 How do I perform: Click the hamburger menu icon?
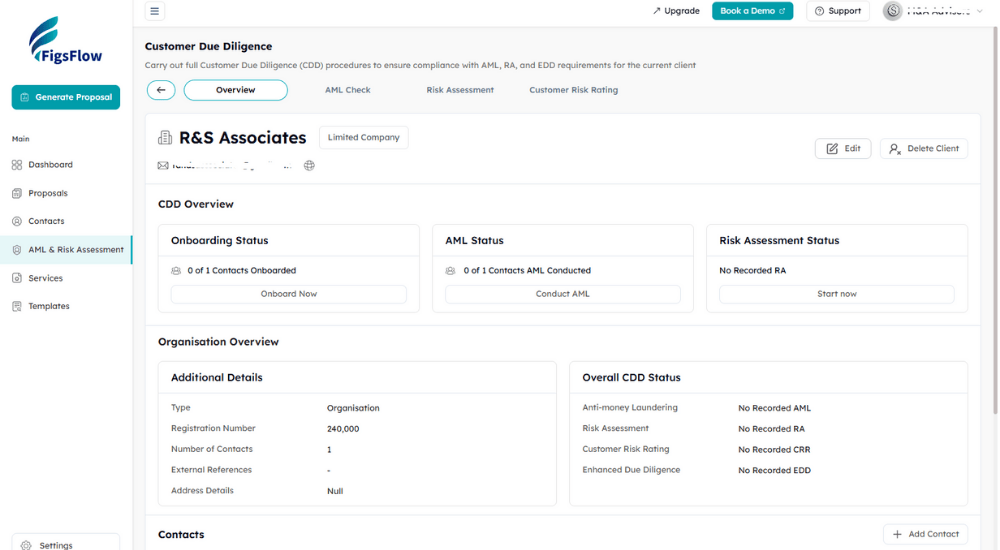pos(154,11)
